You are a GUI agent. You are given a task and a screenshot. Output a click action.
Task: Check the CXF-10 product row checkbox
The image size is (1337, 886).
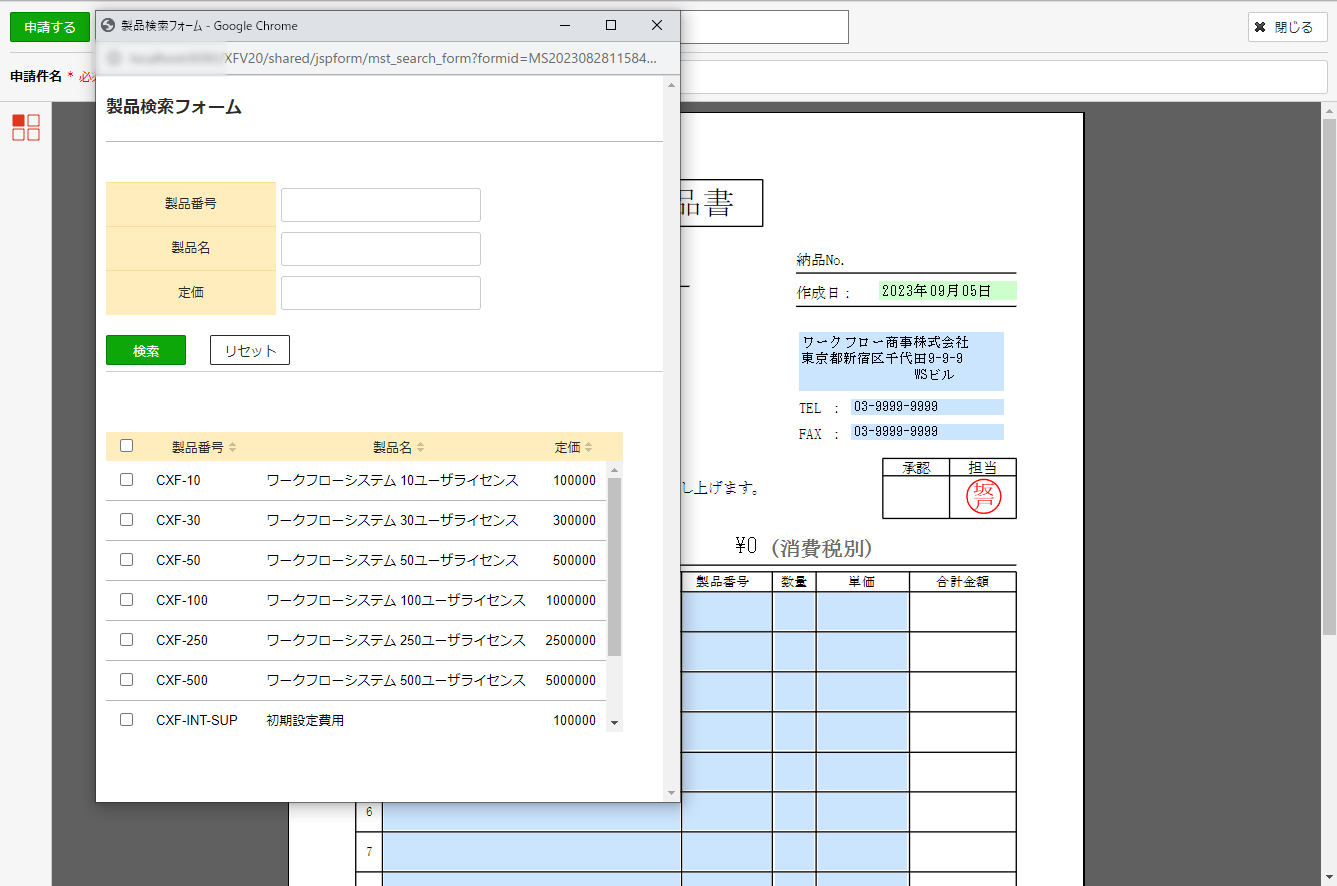126,480
